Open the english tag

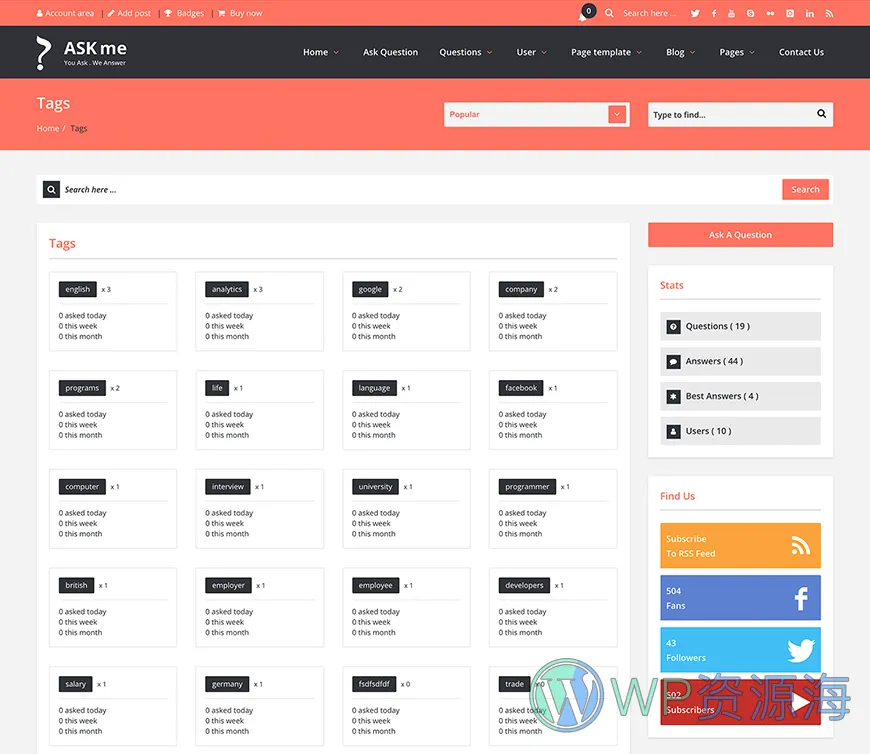click(78, 289)
